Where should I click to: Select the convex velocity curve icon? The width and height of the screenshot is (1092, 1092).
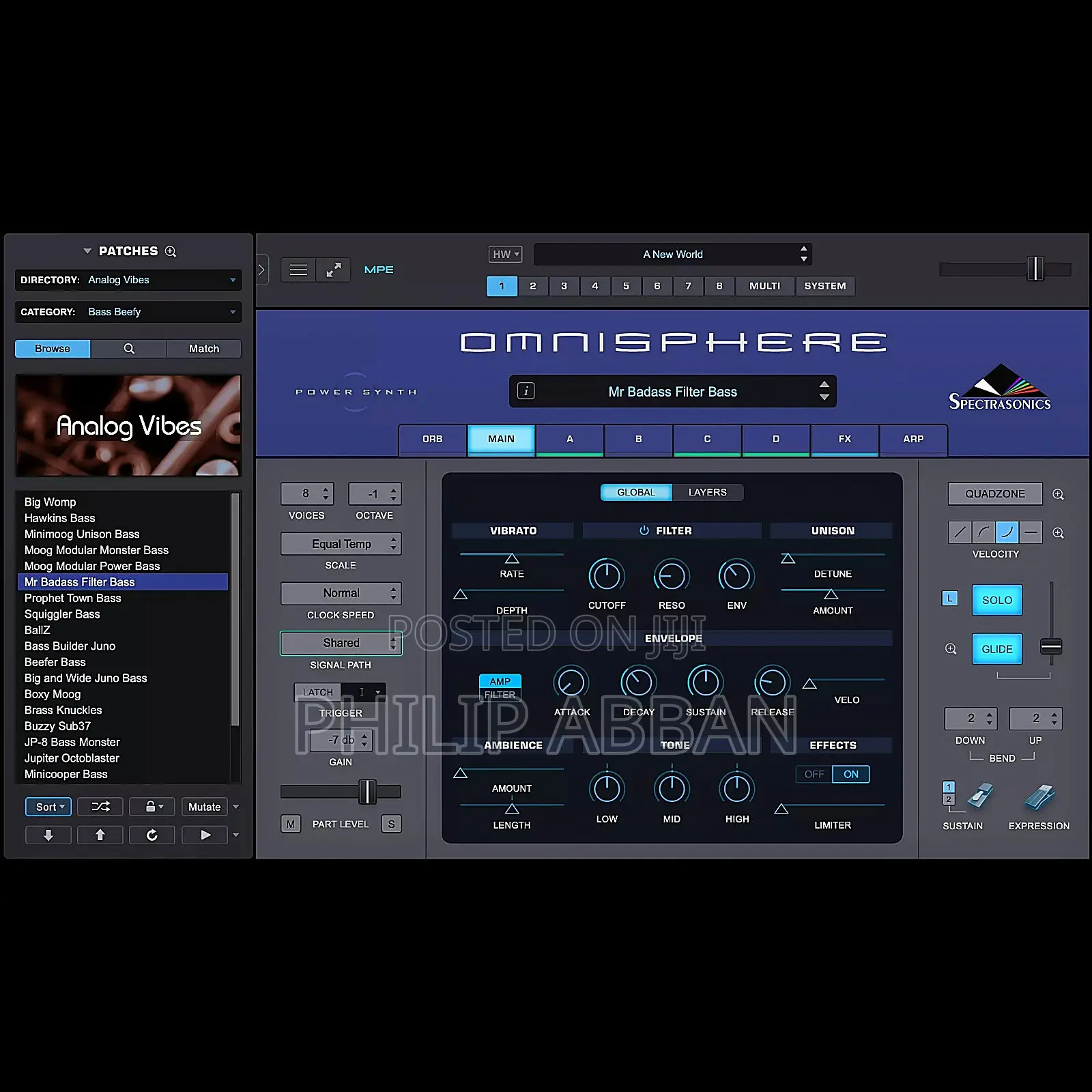click(x=983, y=532)
